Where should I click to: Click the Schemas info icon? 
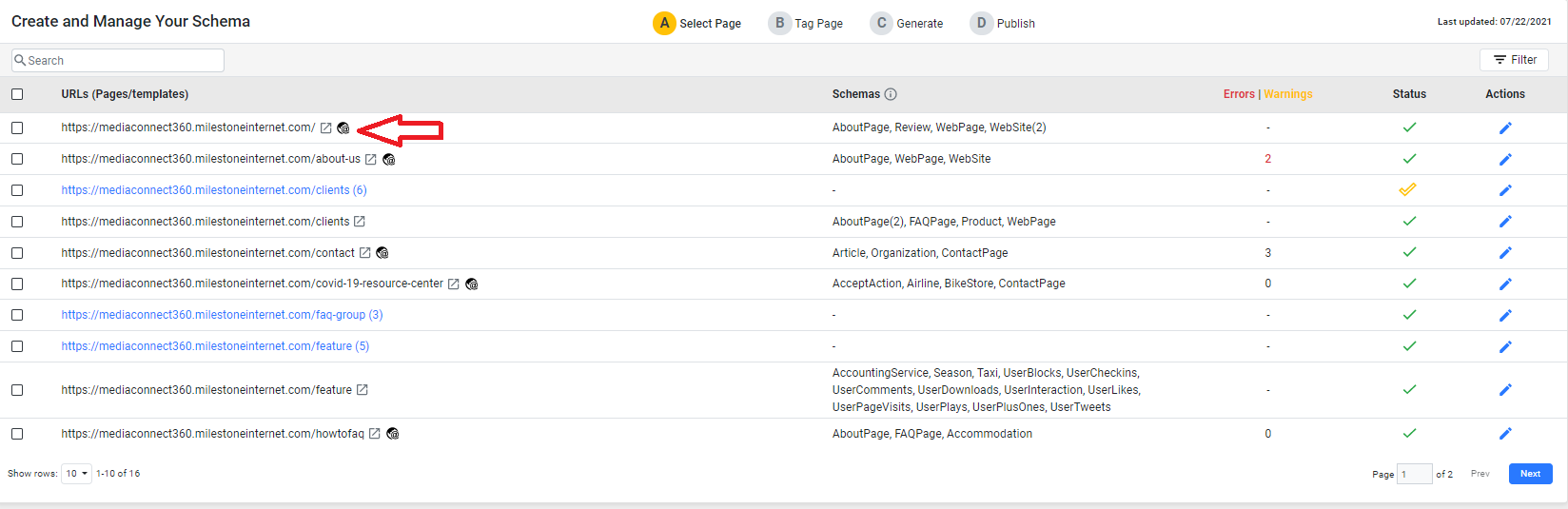click(x=891, y=94)
